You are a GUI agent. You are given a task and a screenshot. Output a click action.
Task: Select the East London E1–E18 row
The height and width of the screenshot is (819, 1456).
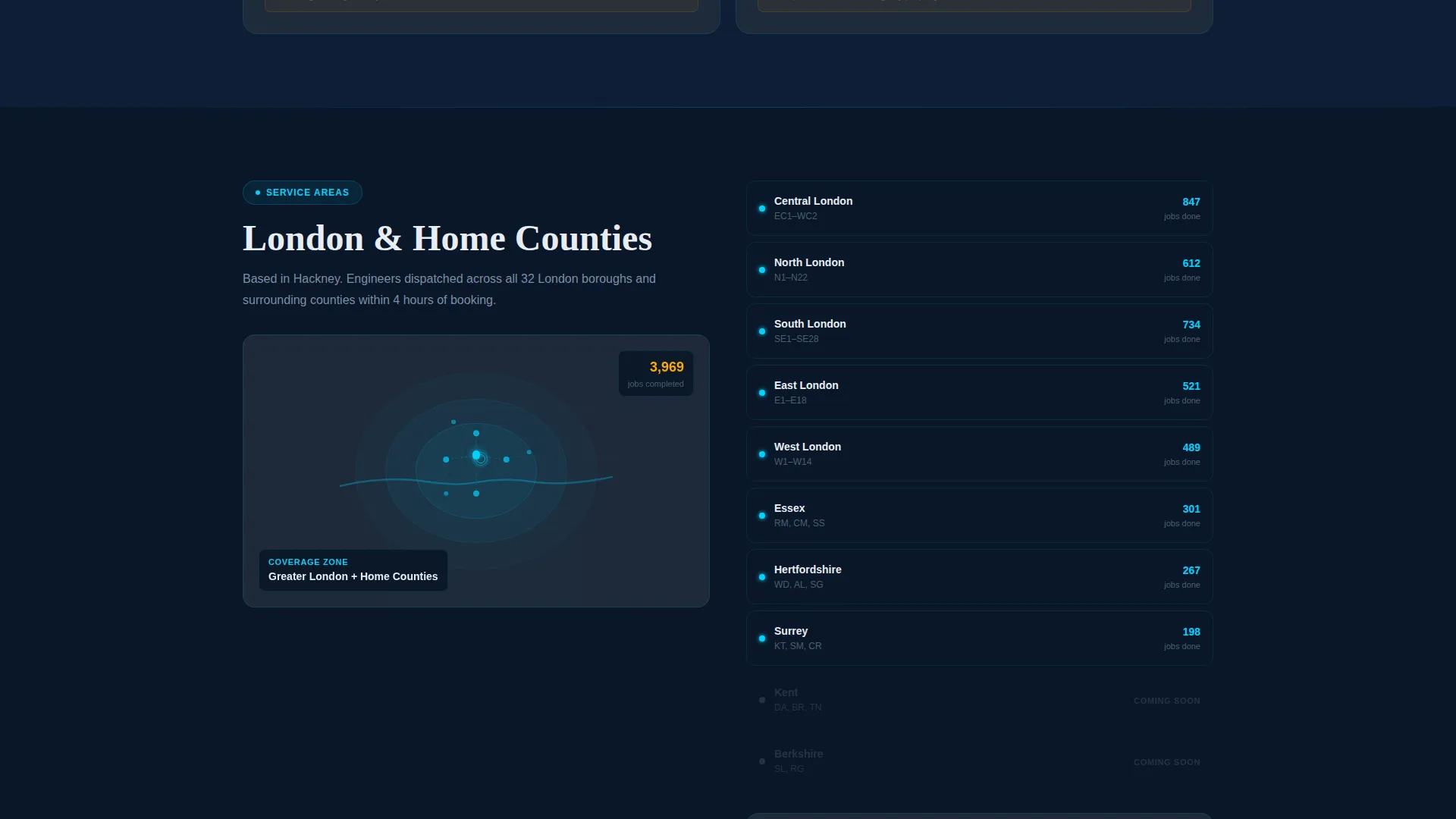click(x=979, y=393)
